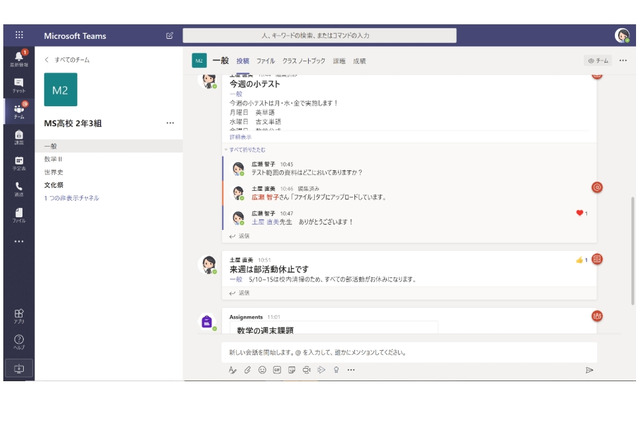Click red mention icon beside 10:46 reply

[597, 187]
